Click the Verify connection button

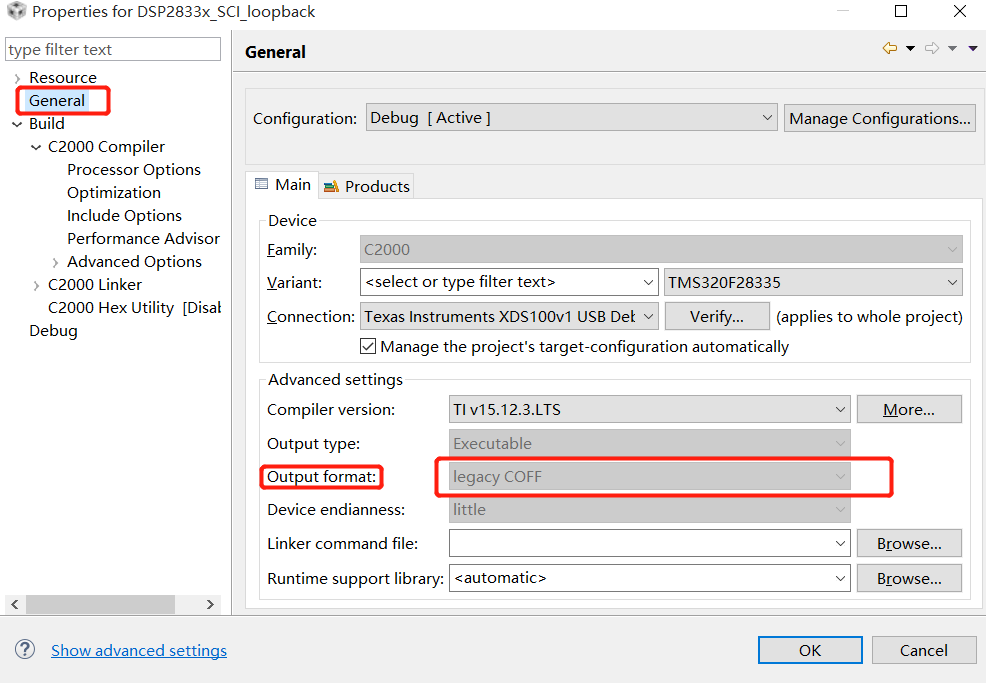point(717,316)
